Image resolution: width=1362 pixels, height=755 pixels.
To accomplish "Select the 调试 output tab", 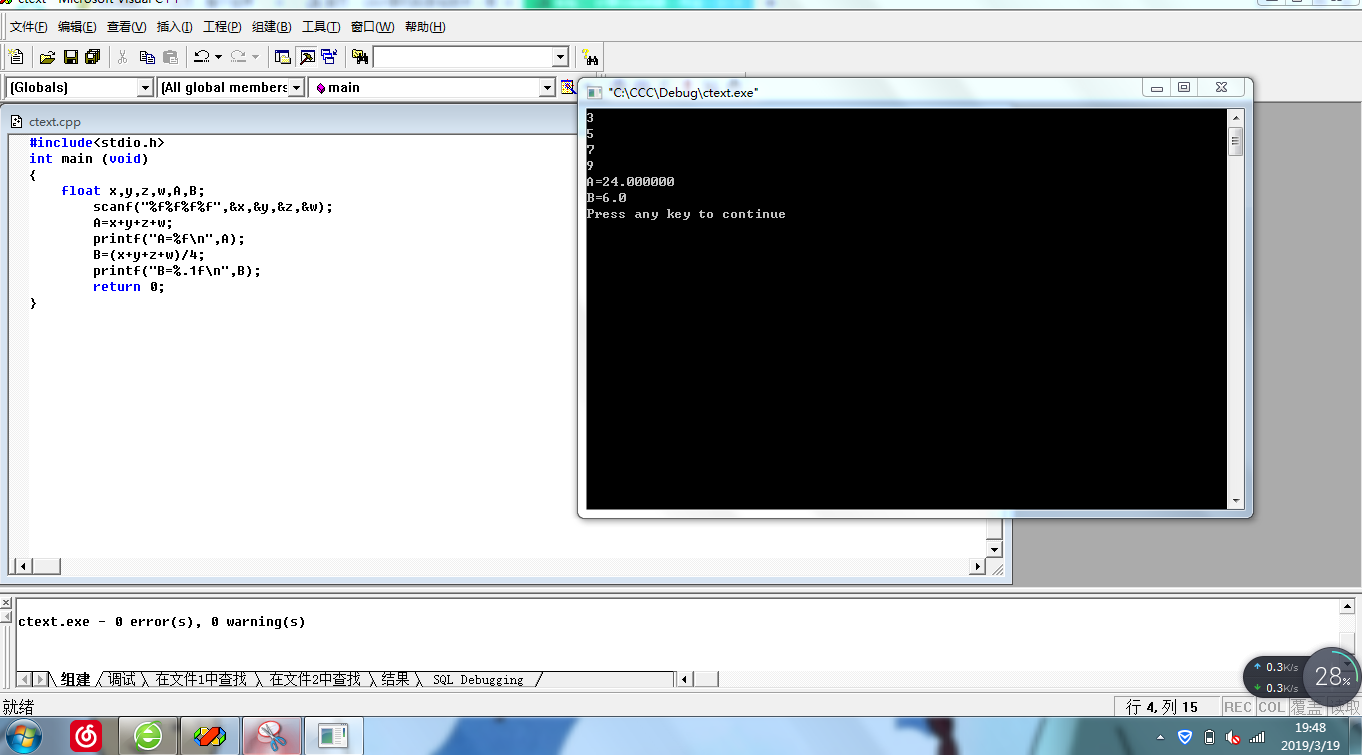I will pyautogui.click(x=121, y=680).
